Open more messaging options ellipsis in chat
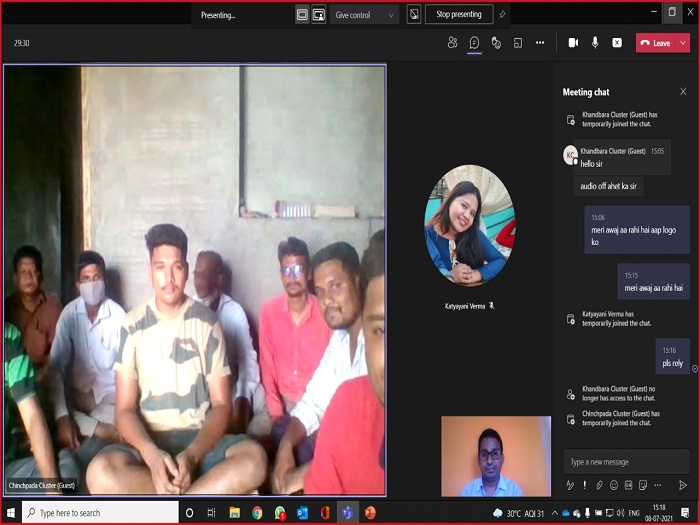 point(657,485)
